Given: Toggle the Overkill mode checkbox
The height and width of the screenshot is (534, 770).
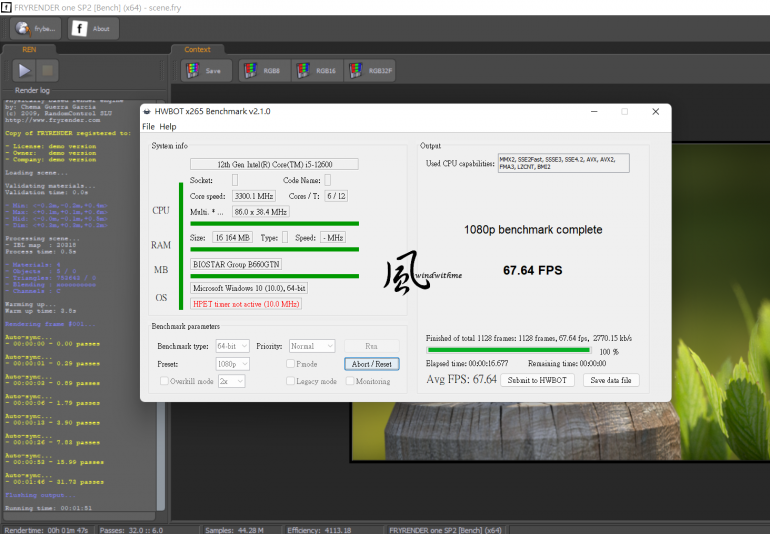Looking at the screenshot, I should 162,381.
